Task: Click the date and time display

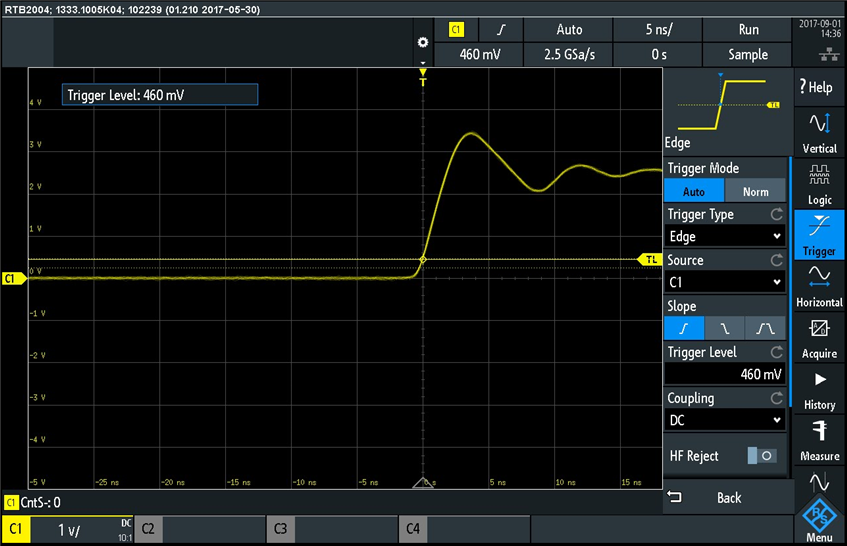Action: [820, 29]
